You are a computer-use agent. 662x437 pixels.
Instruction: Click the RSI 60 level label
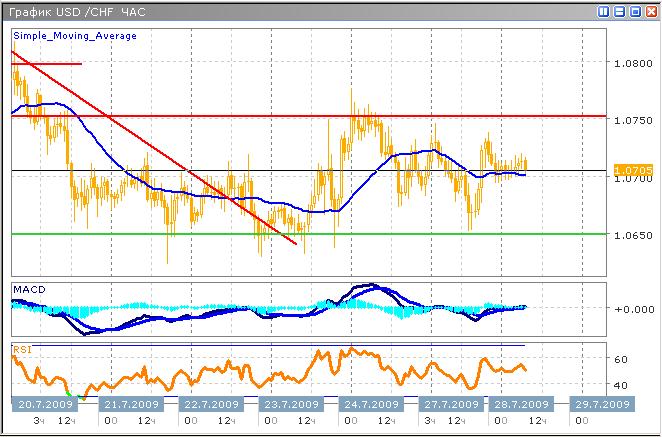click(620, 358)
